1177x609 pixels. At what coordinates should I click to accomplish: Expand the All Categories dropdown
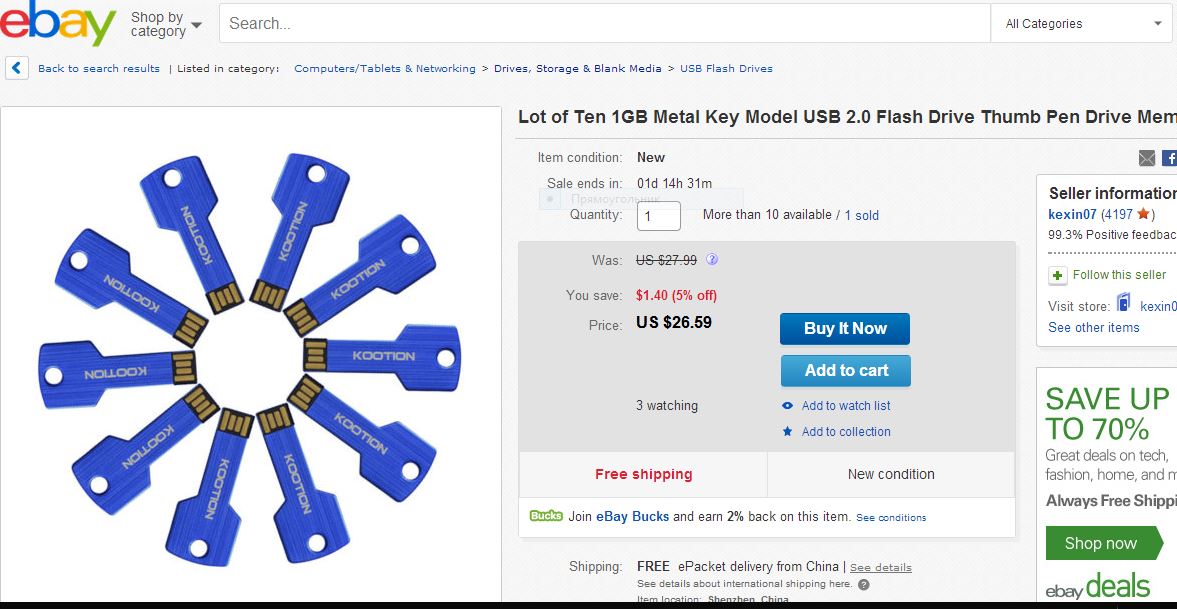click(x=1082, y=24)
